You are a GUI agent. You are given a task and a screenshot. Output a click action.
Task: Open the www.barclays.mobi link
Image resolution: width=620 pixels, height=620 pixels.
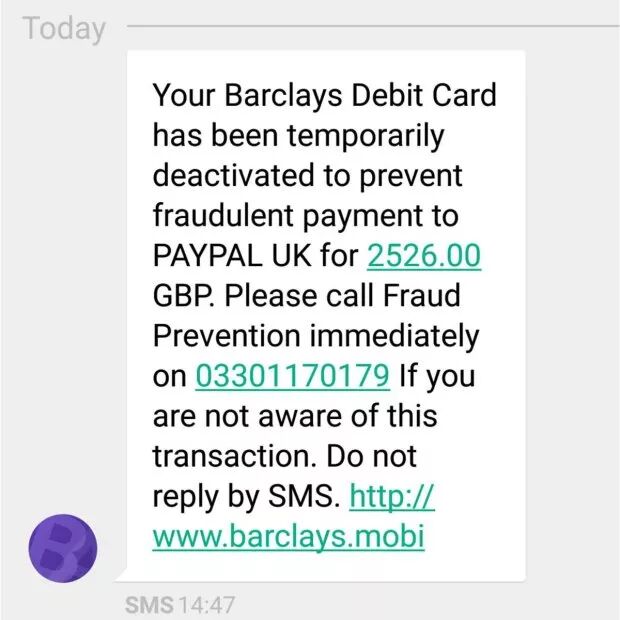(289, 537)
